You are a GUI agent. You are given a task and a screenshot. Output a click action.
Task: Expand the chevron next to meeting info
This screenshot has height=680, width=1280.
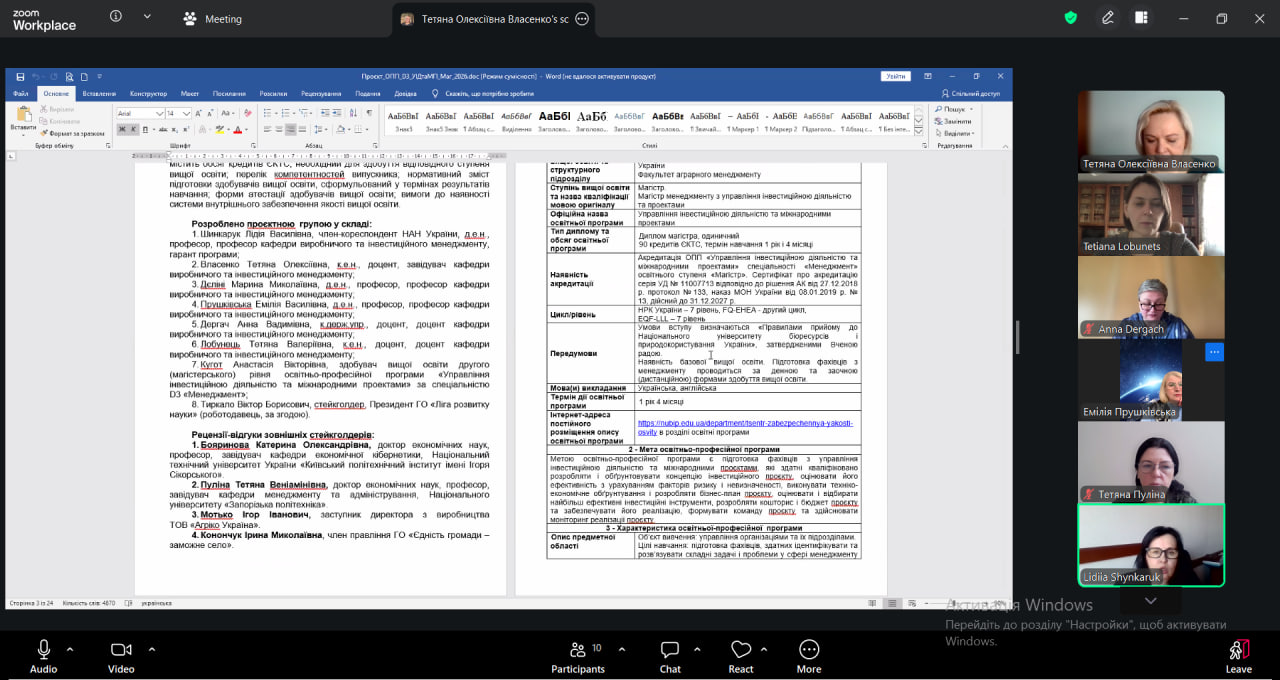click(148, 17)
